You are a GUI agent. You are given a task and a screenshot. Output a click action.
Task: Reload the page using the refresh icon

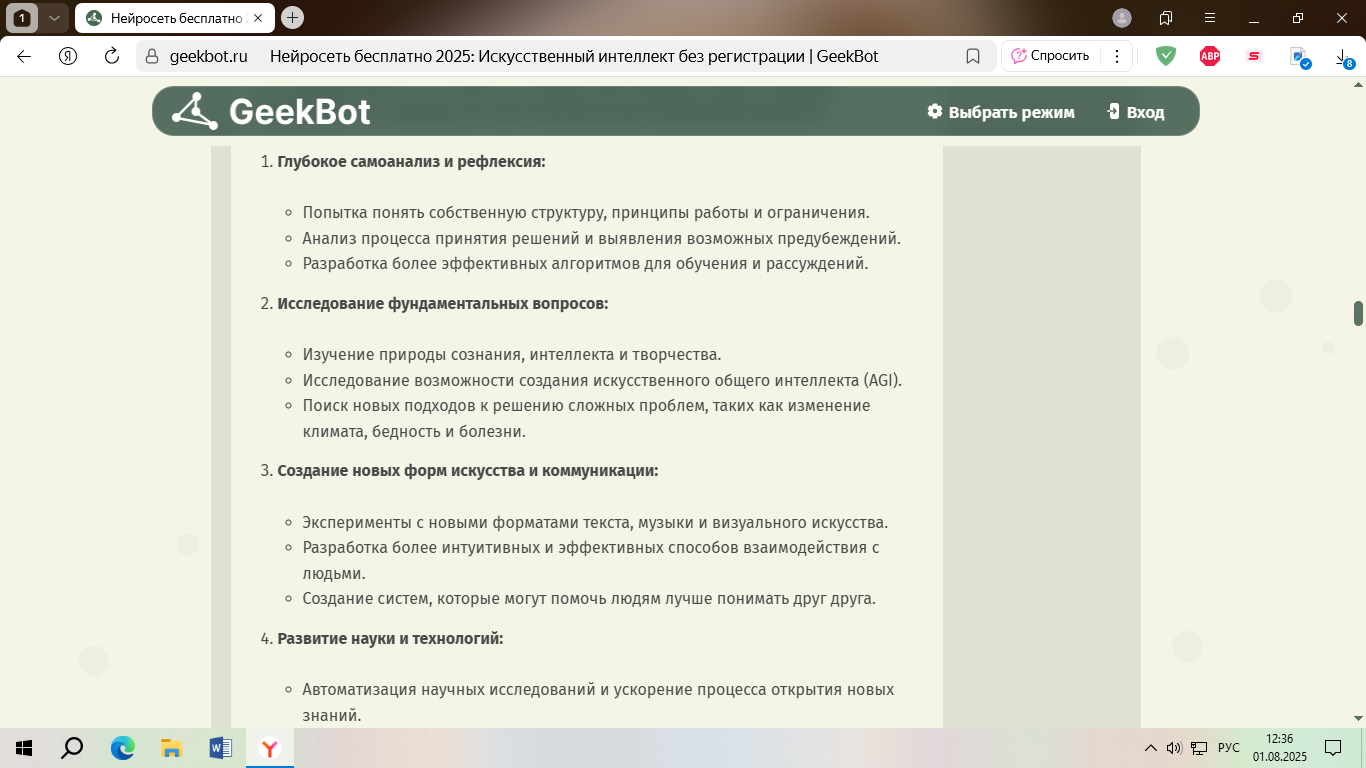(x=112, y=56)
